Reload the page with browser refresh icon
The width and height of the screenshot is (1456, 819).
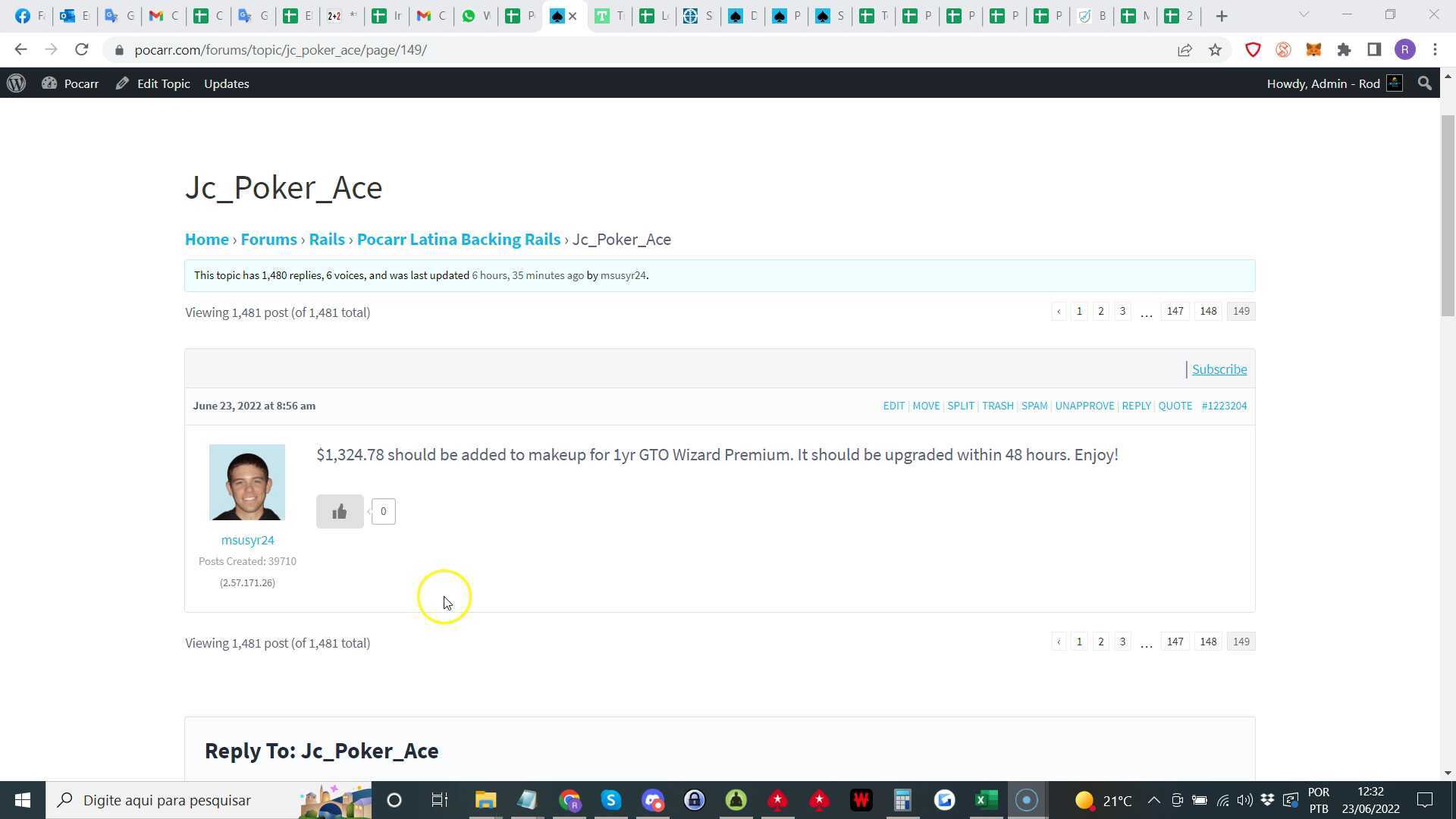82,50
